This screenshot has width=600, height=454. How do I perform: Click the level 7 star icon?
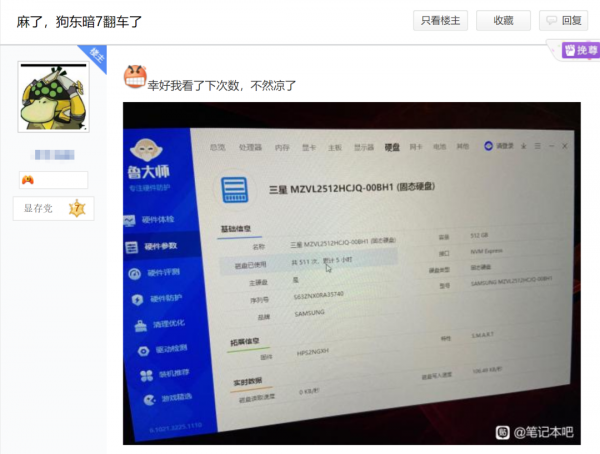(x=77, y=208)
